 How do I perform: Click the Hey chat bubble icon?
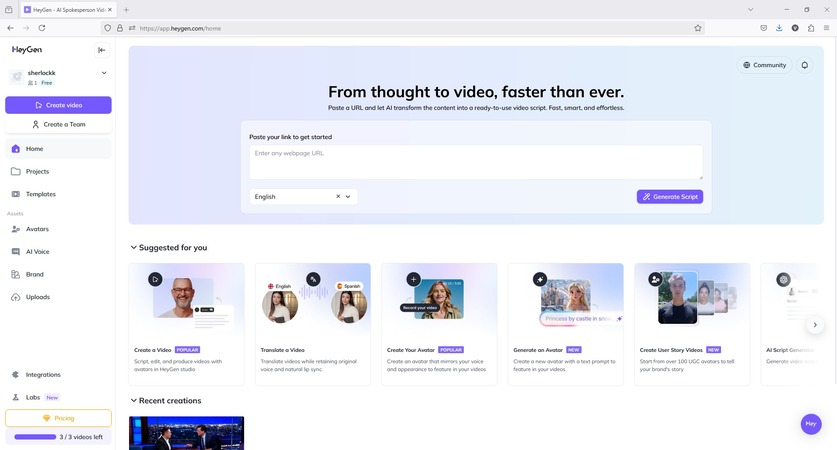click(811, 424)
